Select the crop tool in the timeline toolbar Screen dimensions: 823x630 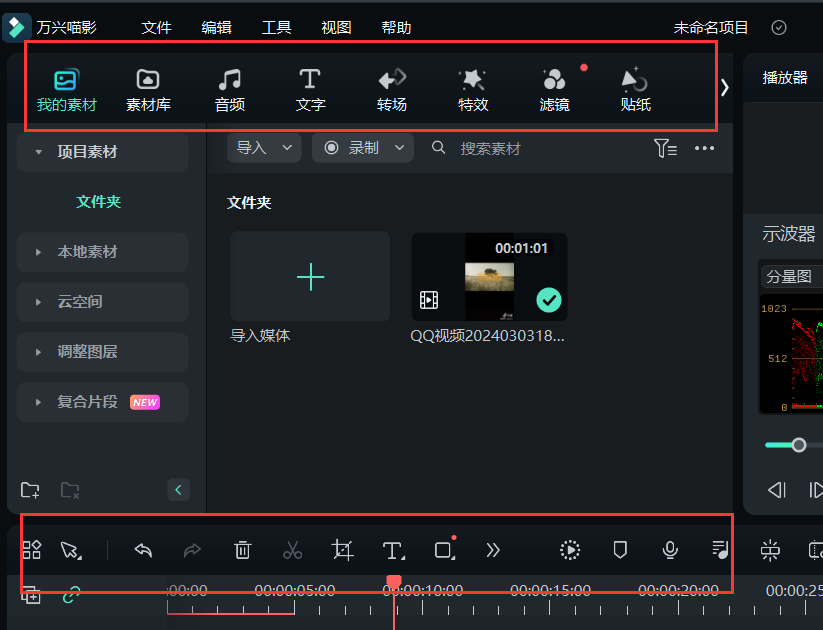click(x=342, y=550)
